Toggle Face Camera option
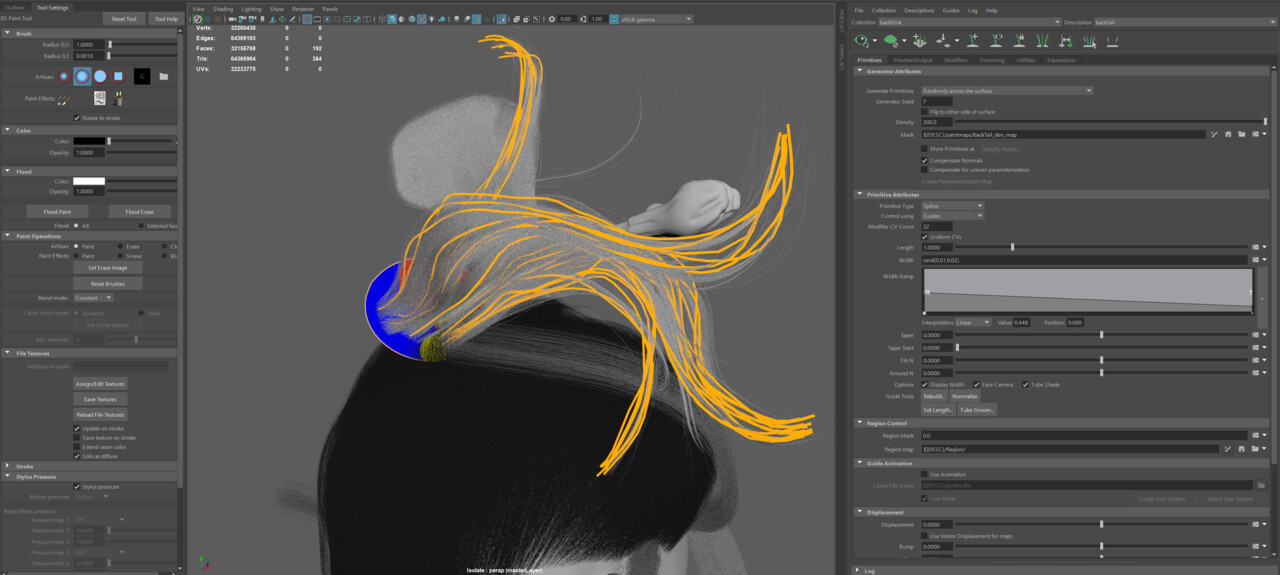 pyautogui.click(x=976, y=385)
